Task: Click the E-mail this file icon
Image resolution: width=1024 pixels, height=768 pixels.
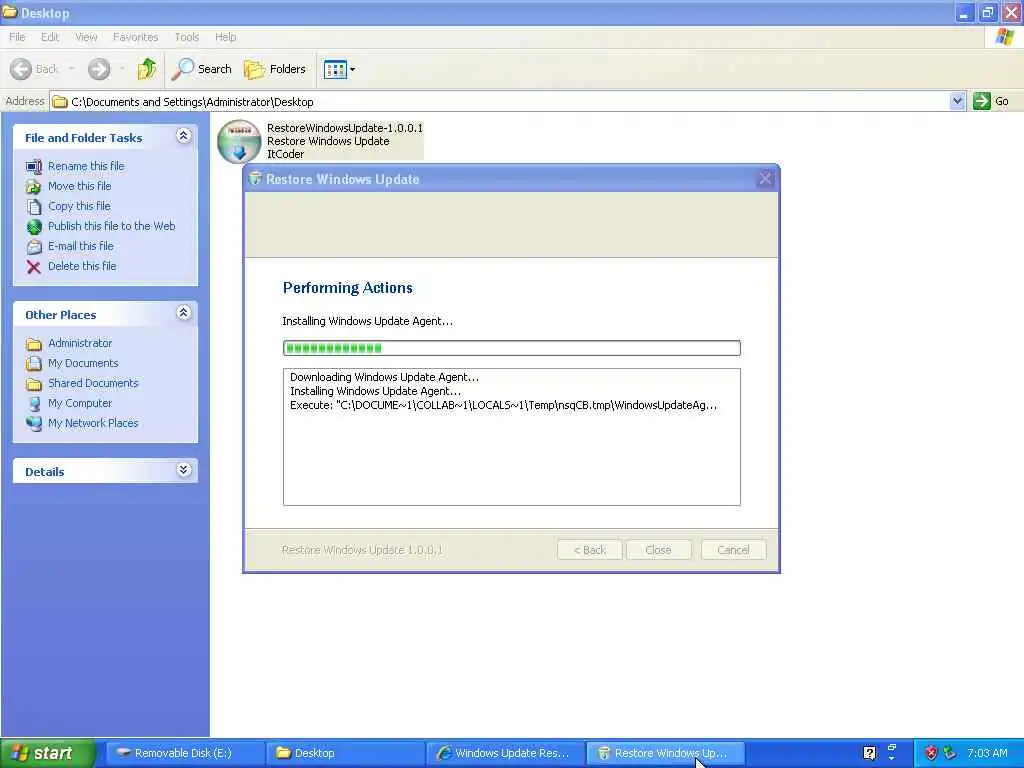Action: click(x=34, y=247)
